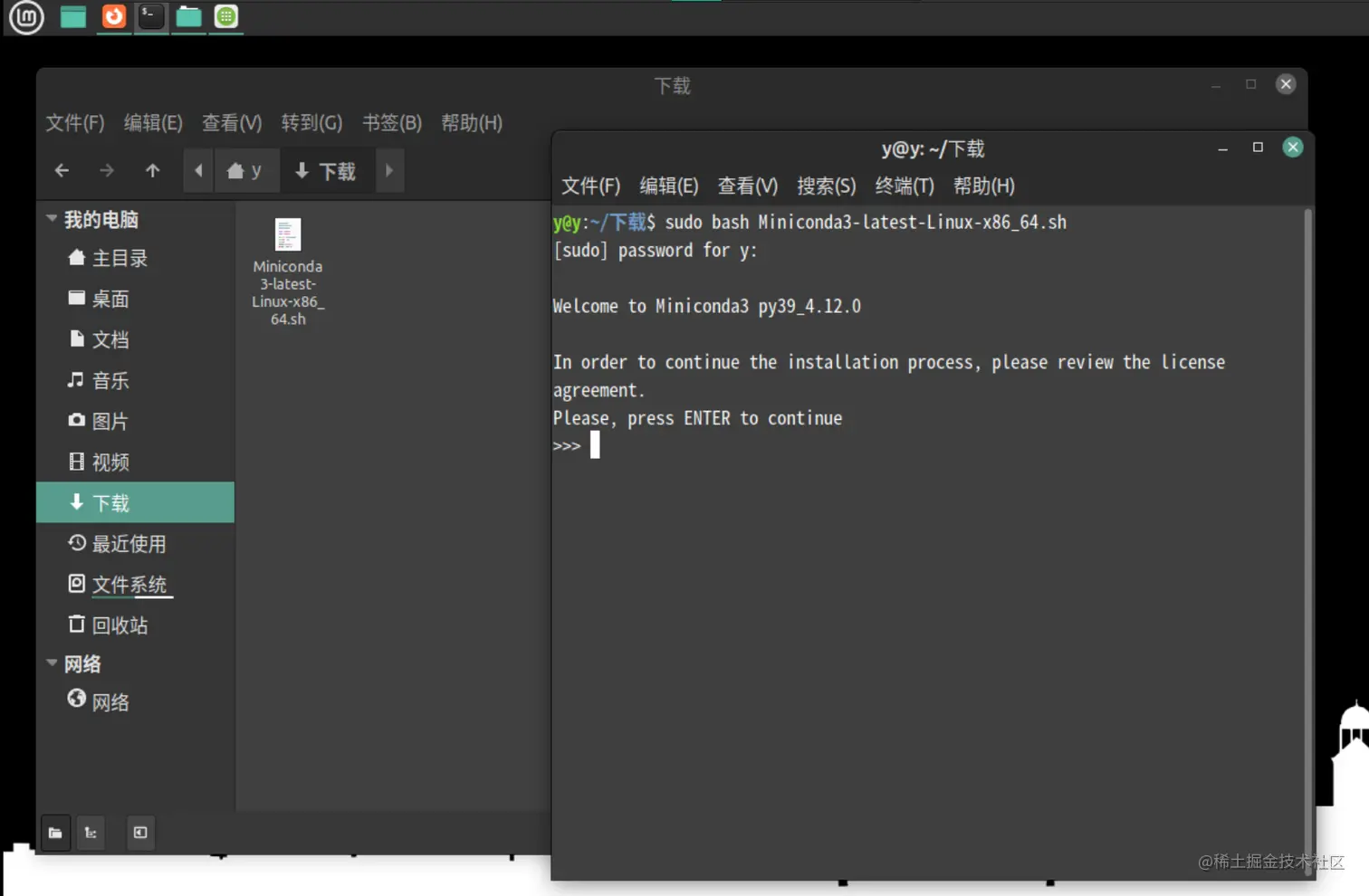
Task: Select 回收站 in the sidebar
Action: (x=119, y=624)
